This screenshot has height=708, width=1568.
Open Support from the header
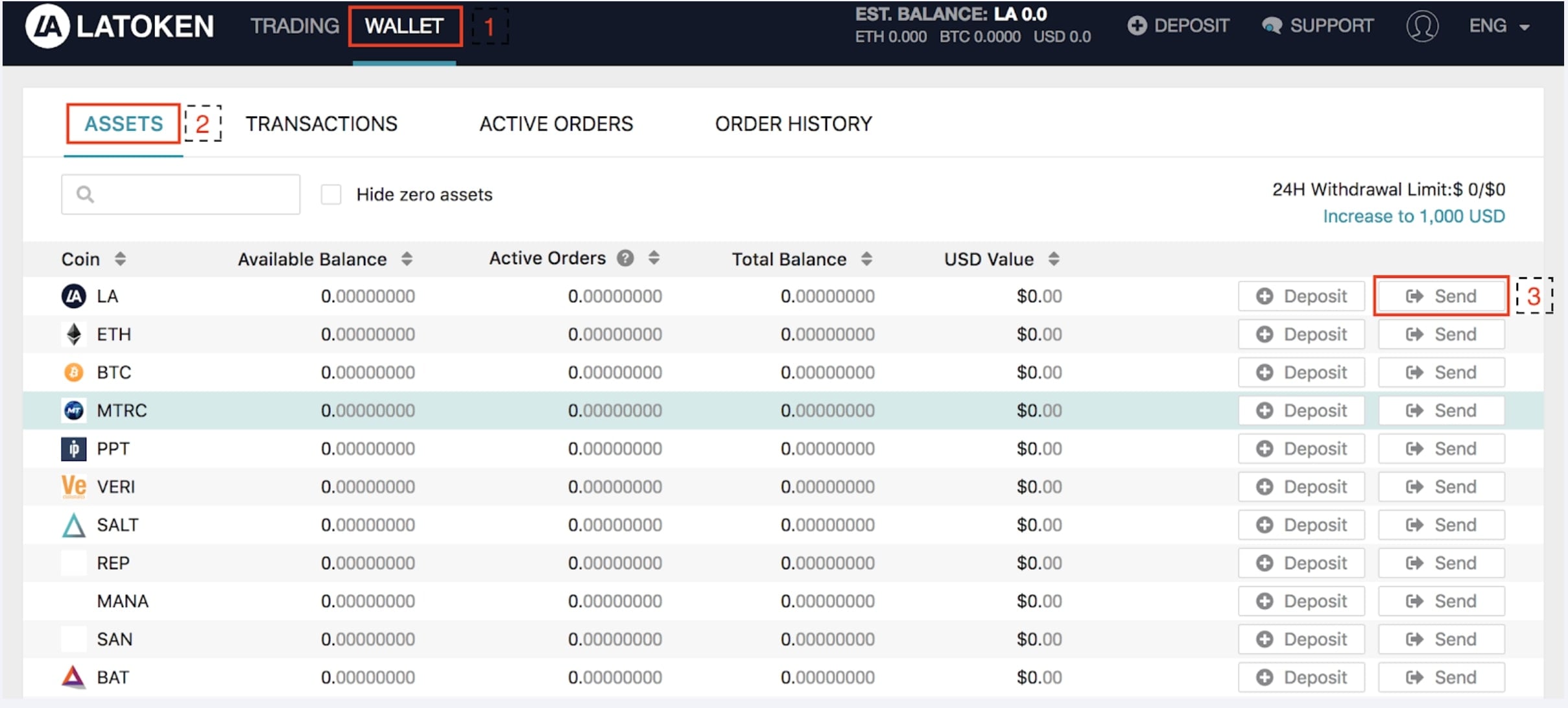[x=1317, y=26]
